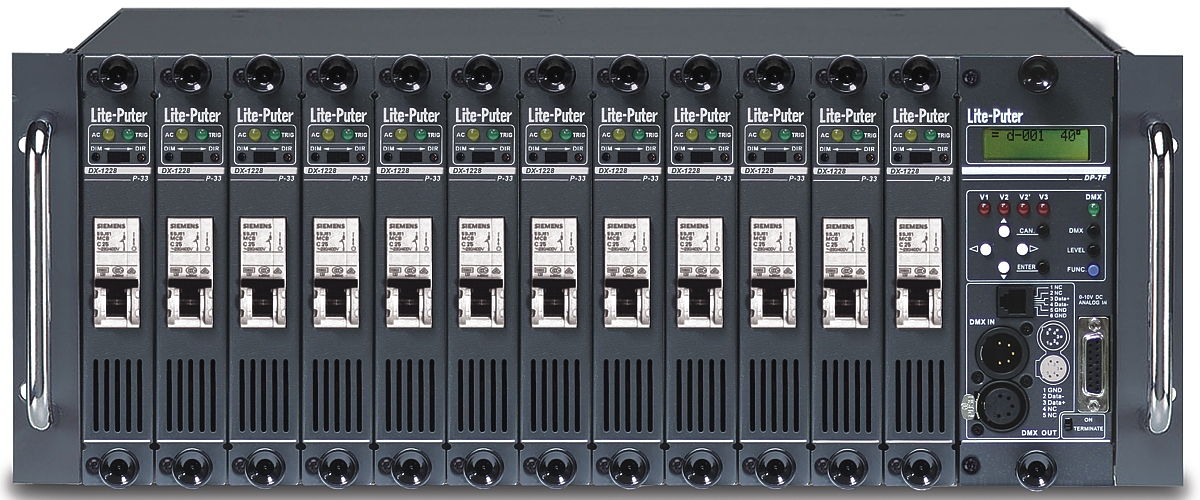The height and width of the screenshot is (500, 1200).
Task: Push the blue FUNC. button
Action: (1094, 270)
